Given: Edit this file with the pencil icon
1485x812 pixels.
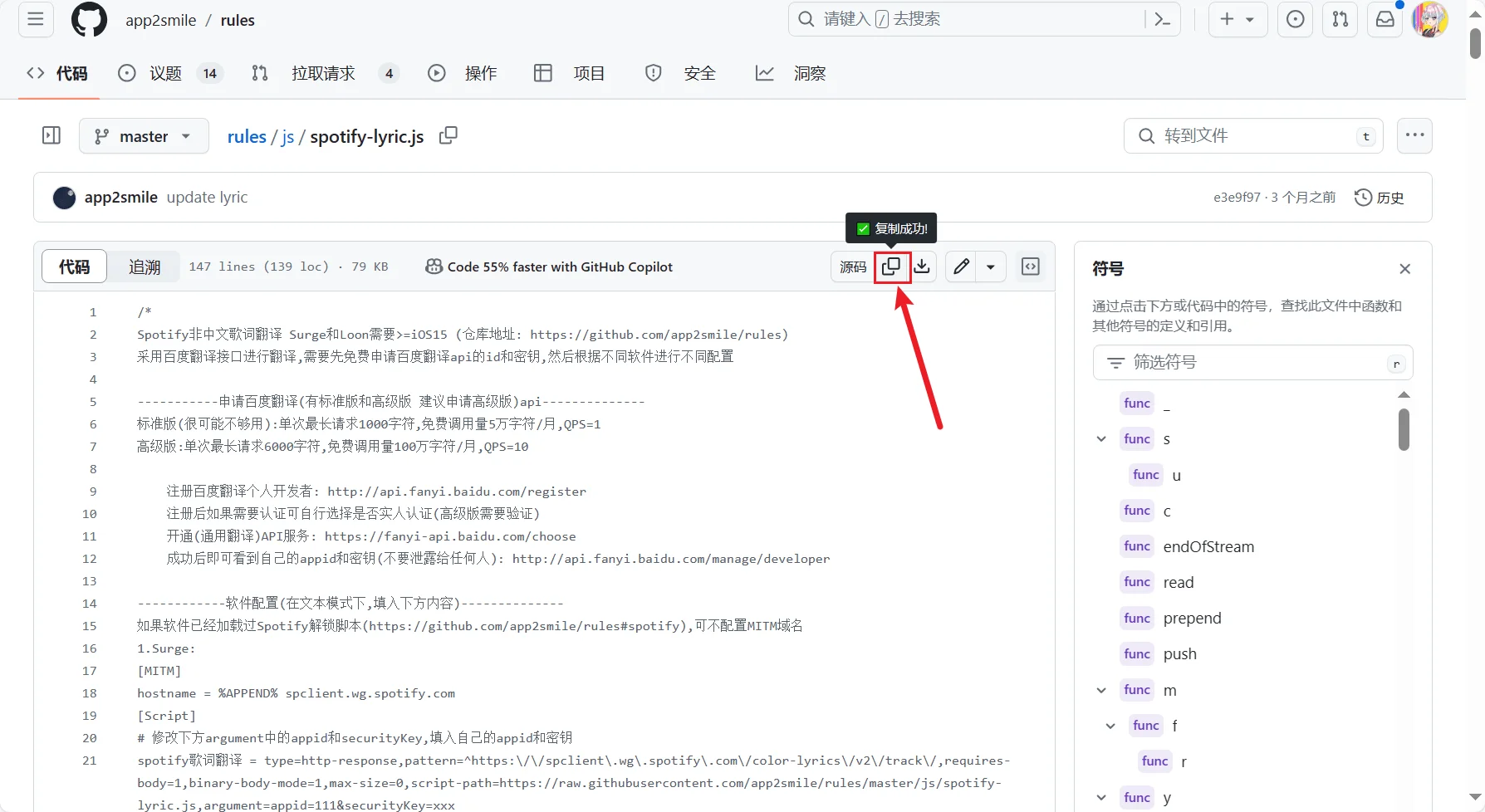Looking at the screenshot, I should click(x=961, y=267).
